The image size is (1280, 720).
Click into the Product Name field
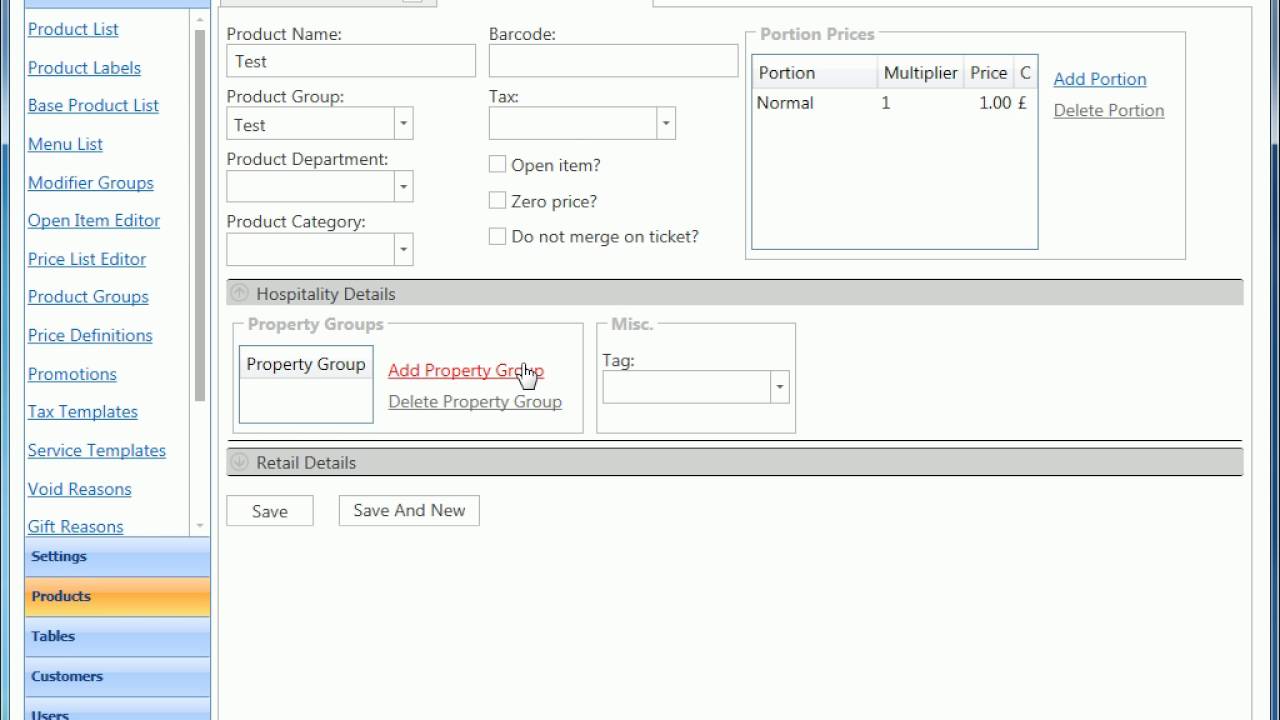tap(351, 61)
